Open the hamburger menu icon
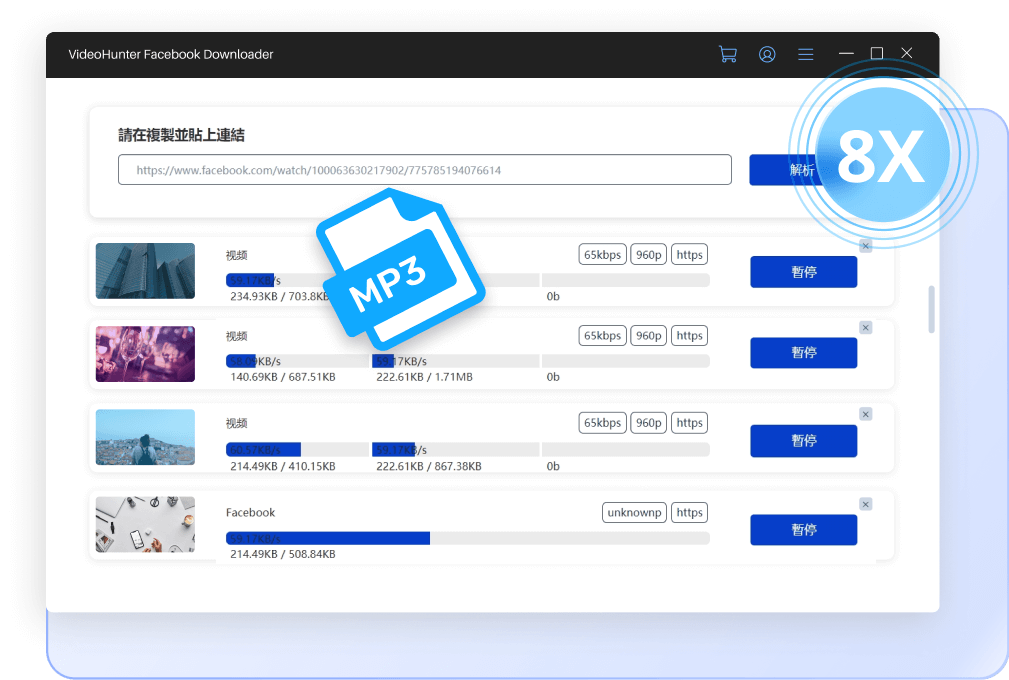This screenshot has height=680, width=1009. tap(806, 54)
